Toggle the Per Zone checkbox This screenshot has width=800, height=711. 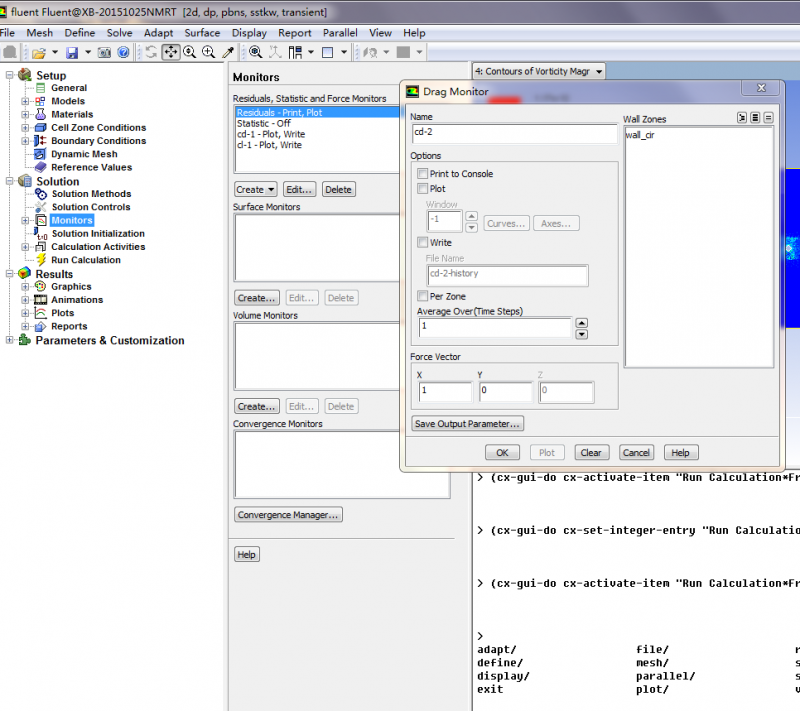[422, 296]
